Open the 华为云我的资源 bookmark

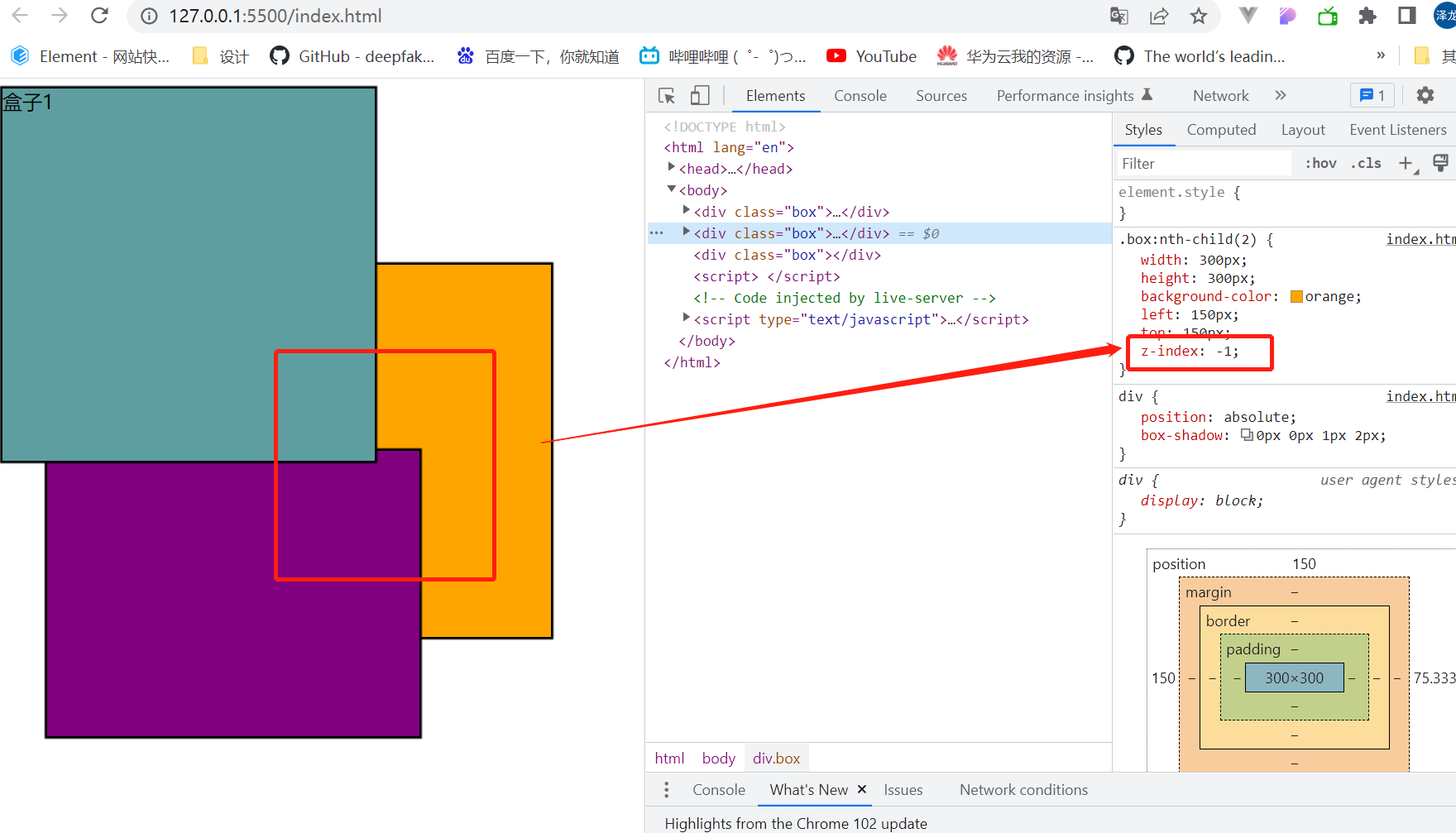(1015, 56)
